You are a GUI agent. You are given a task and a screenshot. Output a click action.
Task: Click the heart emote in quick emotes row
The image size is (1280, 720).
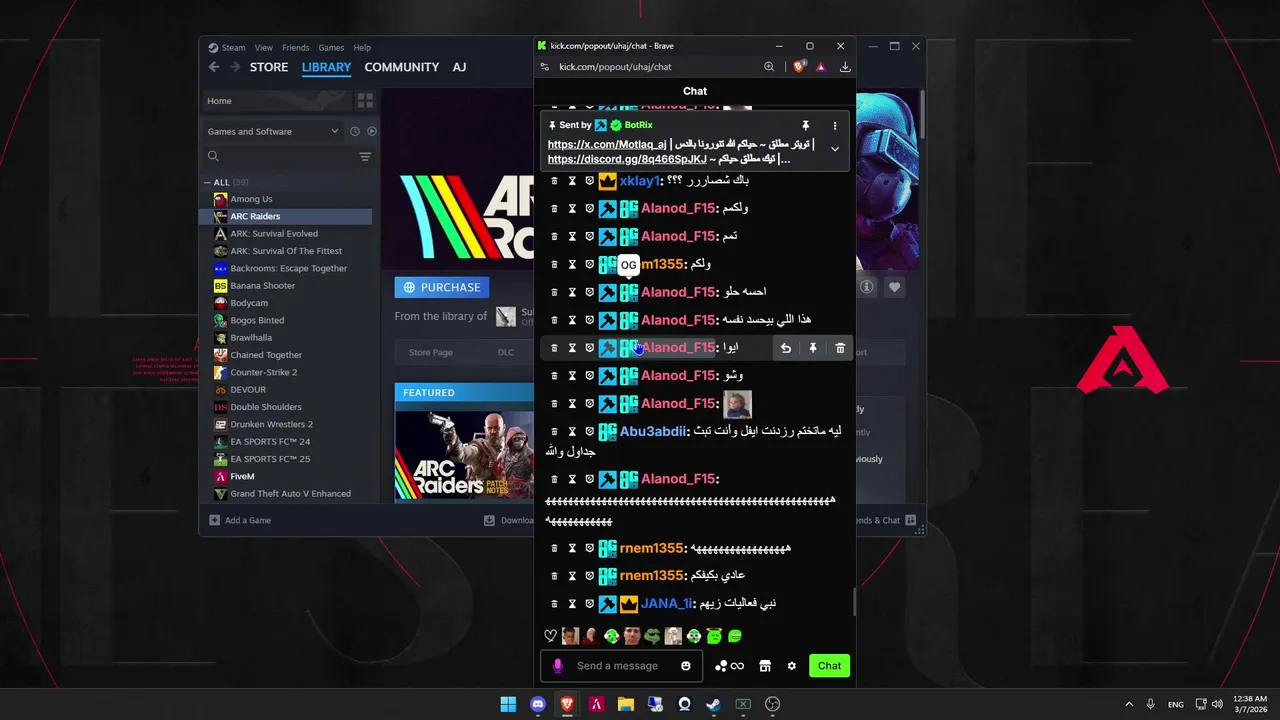pyautogui.click(x=550, y=636)
